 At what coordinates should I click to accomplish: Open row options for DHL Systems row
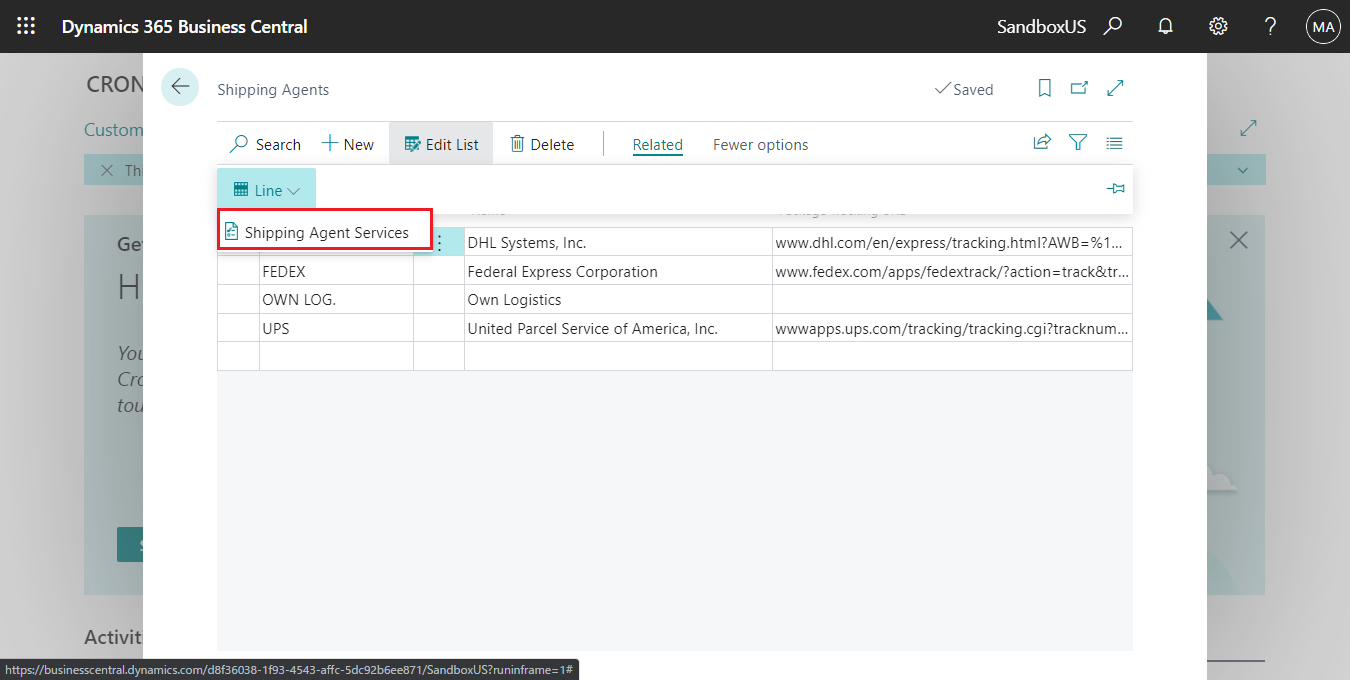tap(438, 243)
